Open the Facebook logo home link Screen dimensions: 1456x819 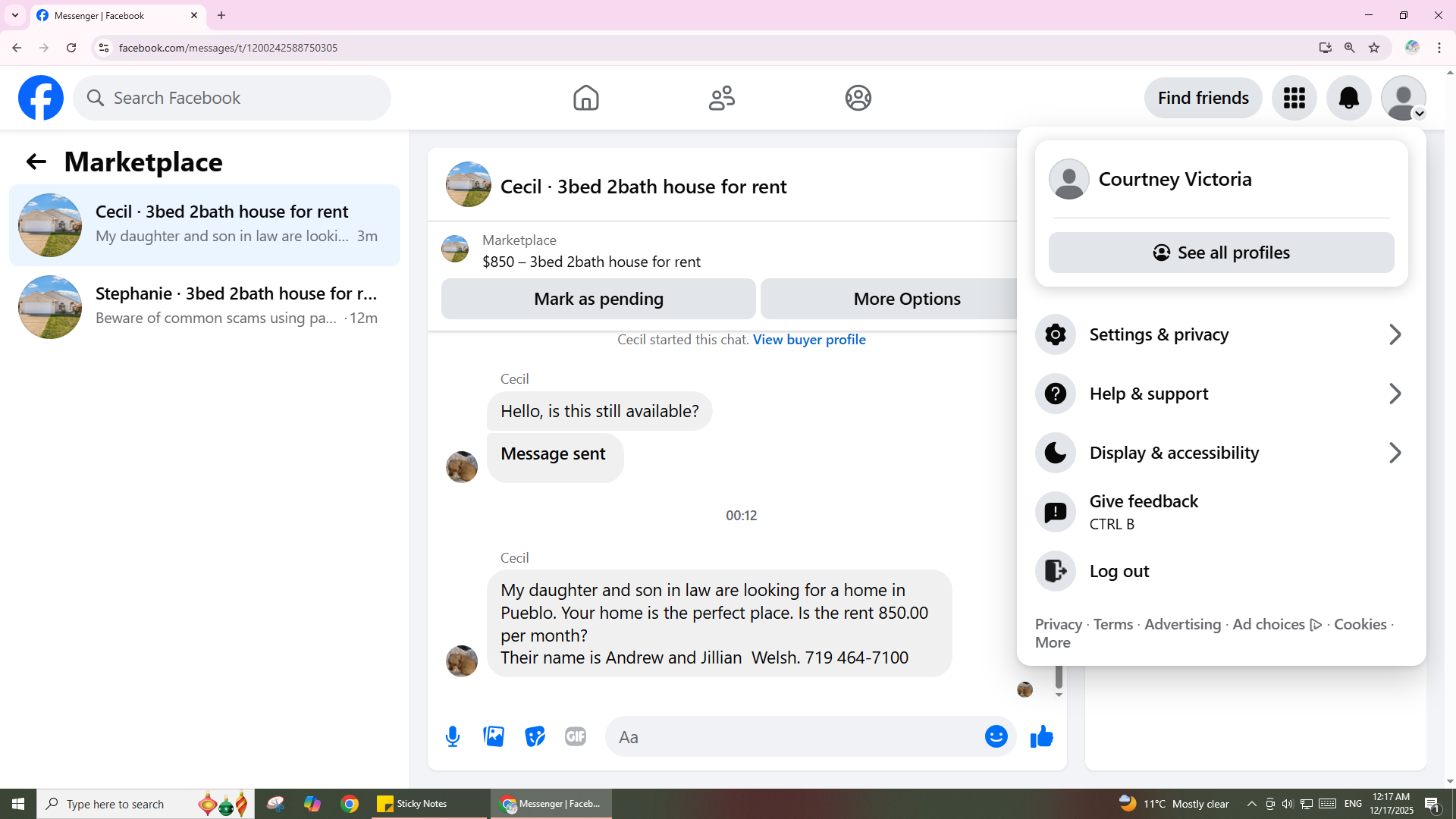pyautogui.click(x=41, y=98)
